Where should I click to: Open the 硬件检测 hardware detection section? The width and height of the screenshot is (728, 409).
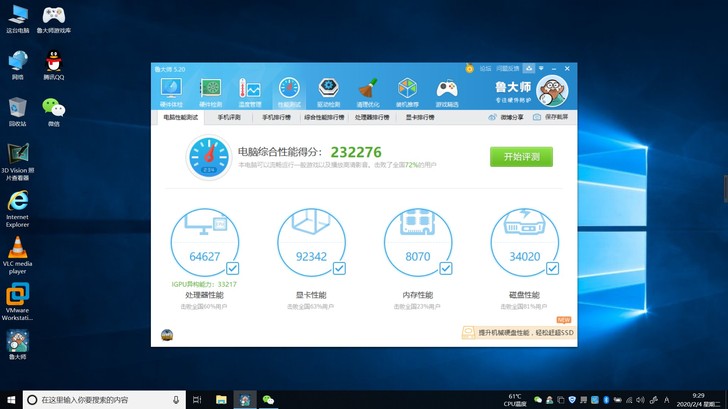(210, 92)
